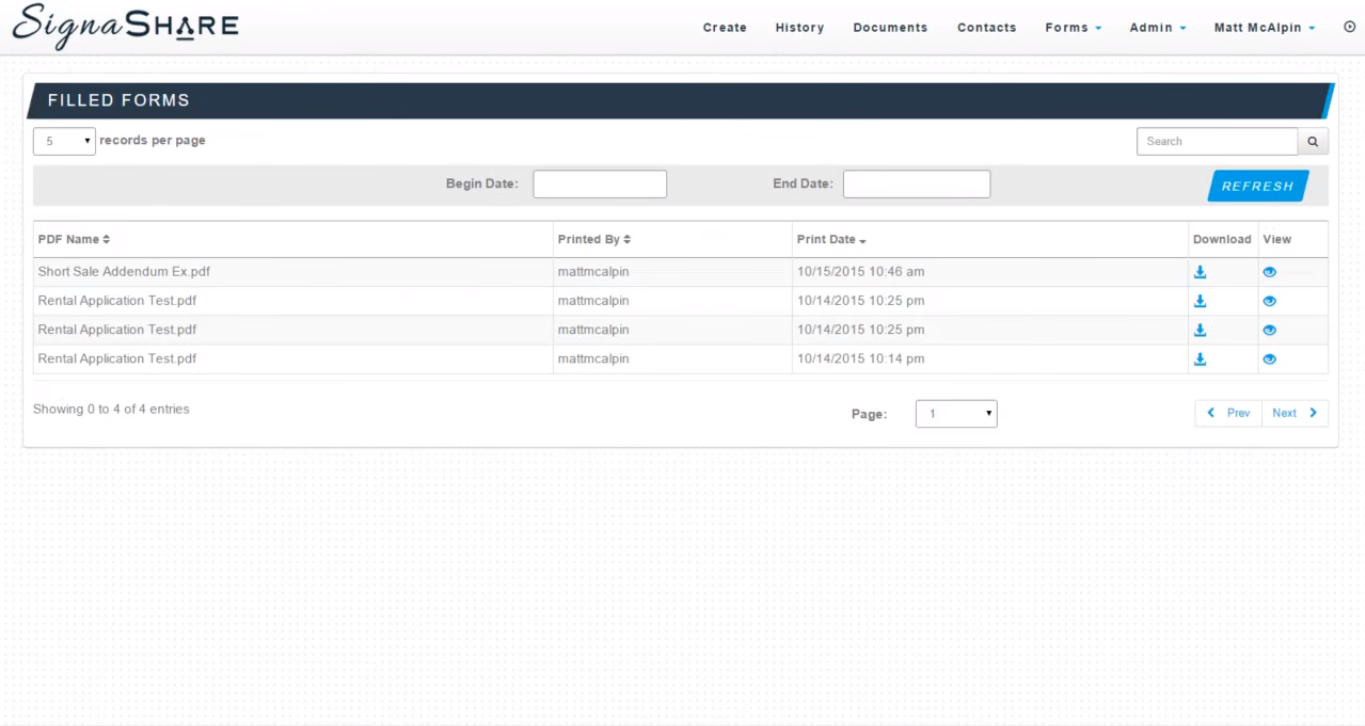Open the Matt McAlpin user menu
Viewport: 1365px width, 726px height.
pyautogui.click(x=1264, y=28)
